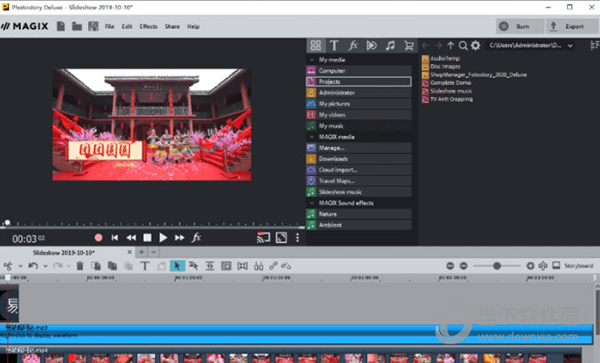The image size is (600, 363).
Task: Open the store shopping cart tab
Action: click(x=409, y=46)
